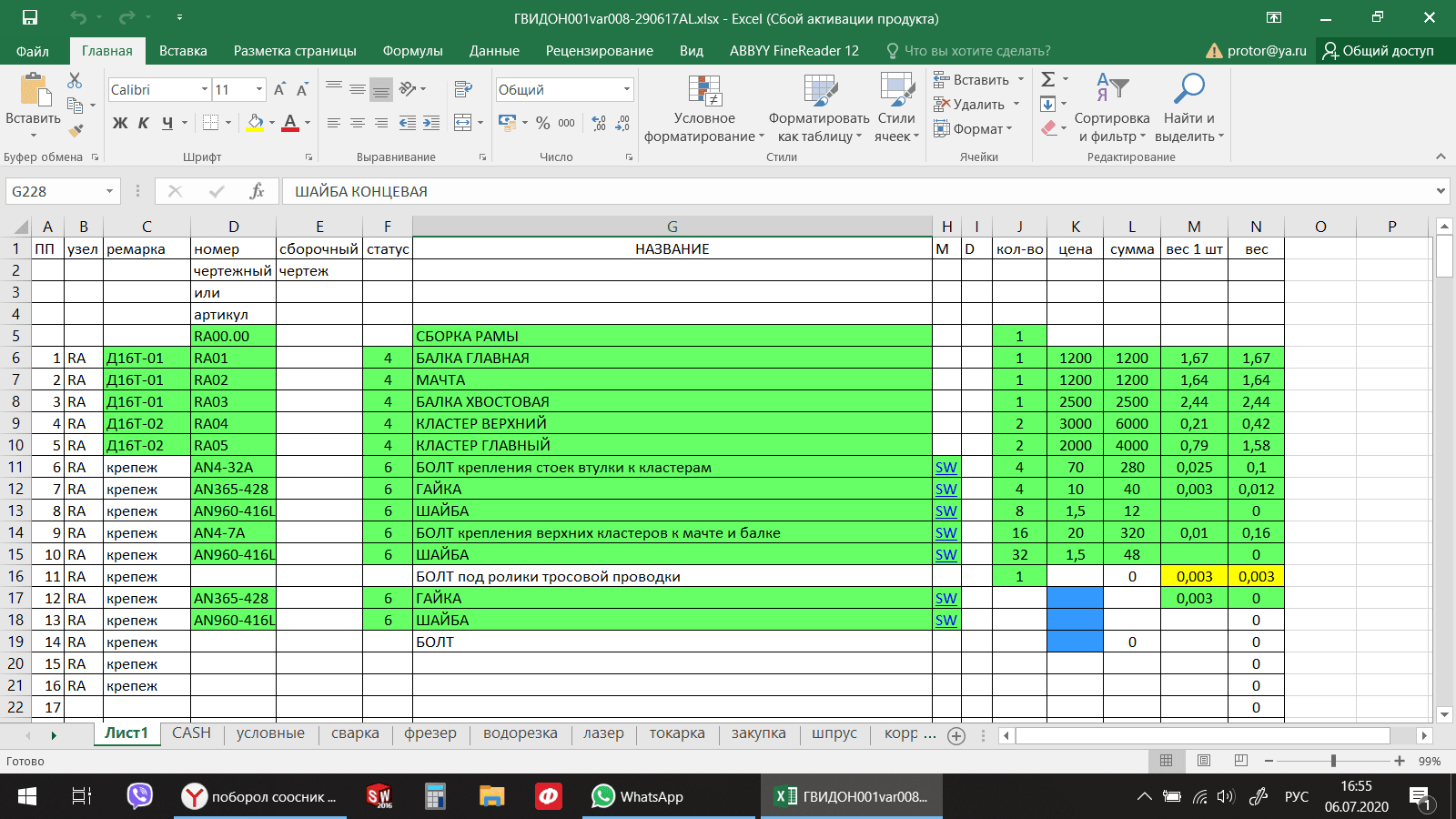Viewport: 1456px width, 819px height.
Task: Toggle Underline Ч formatting
Action: (x=167, y=123)
